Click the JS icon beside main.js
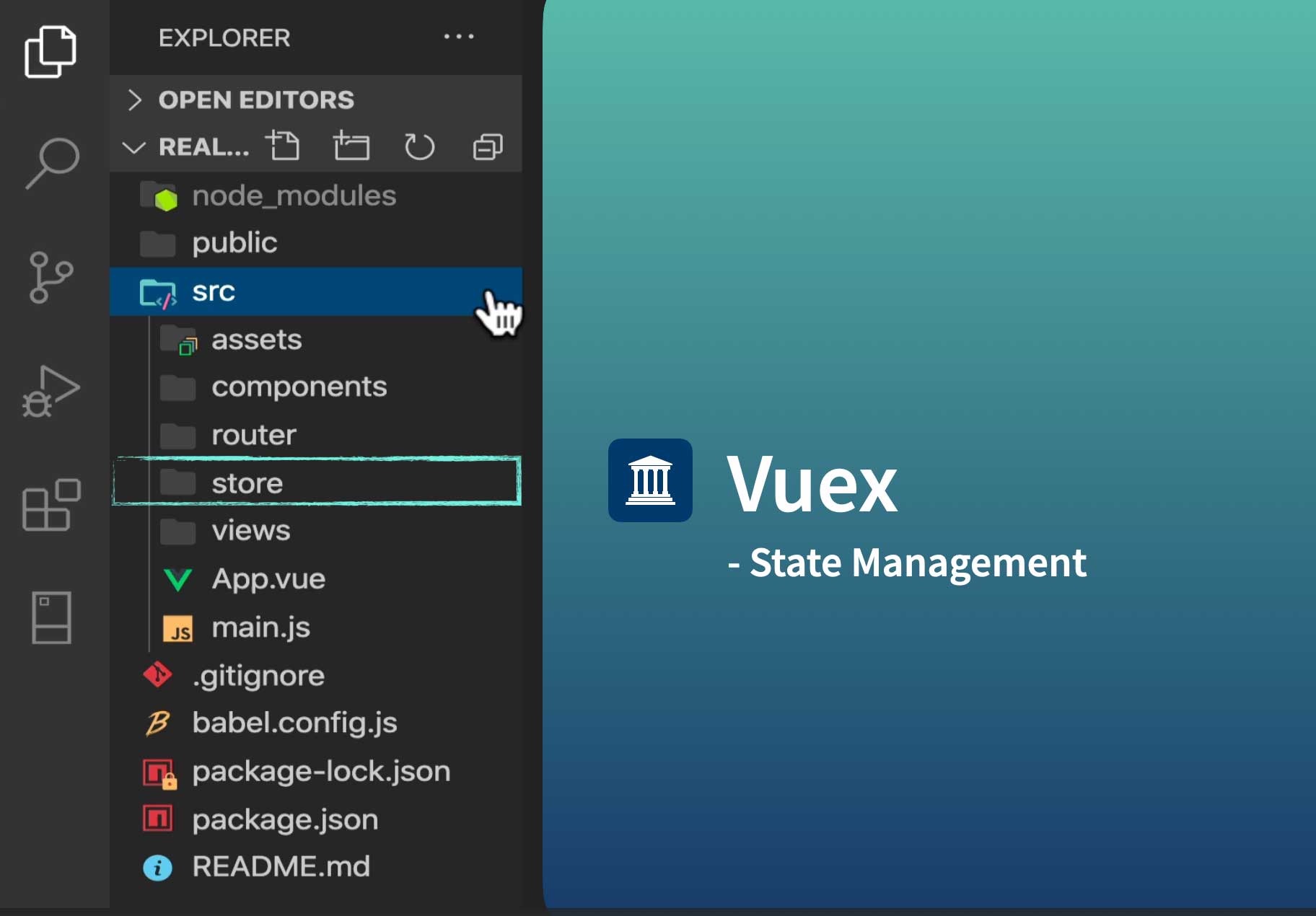 click(177, 629)
